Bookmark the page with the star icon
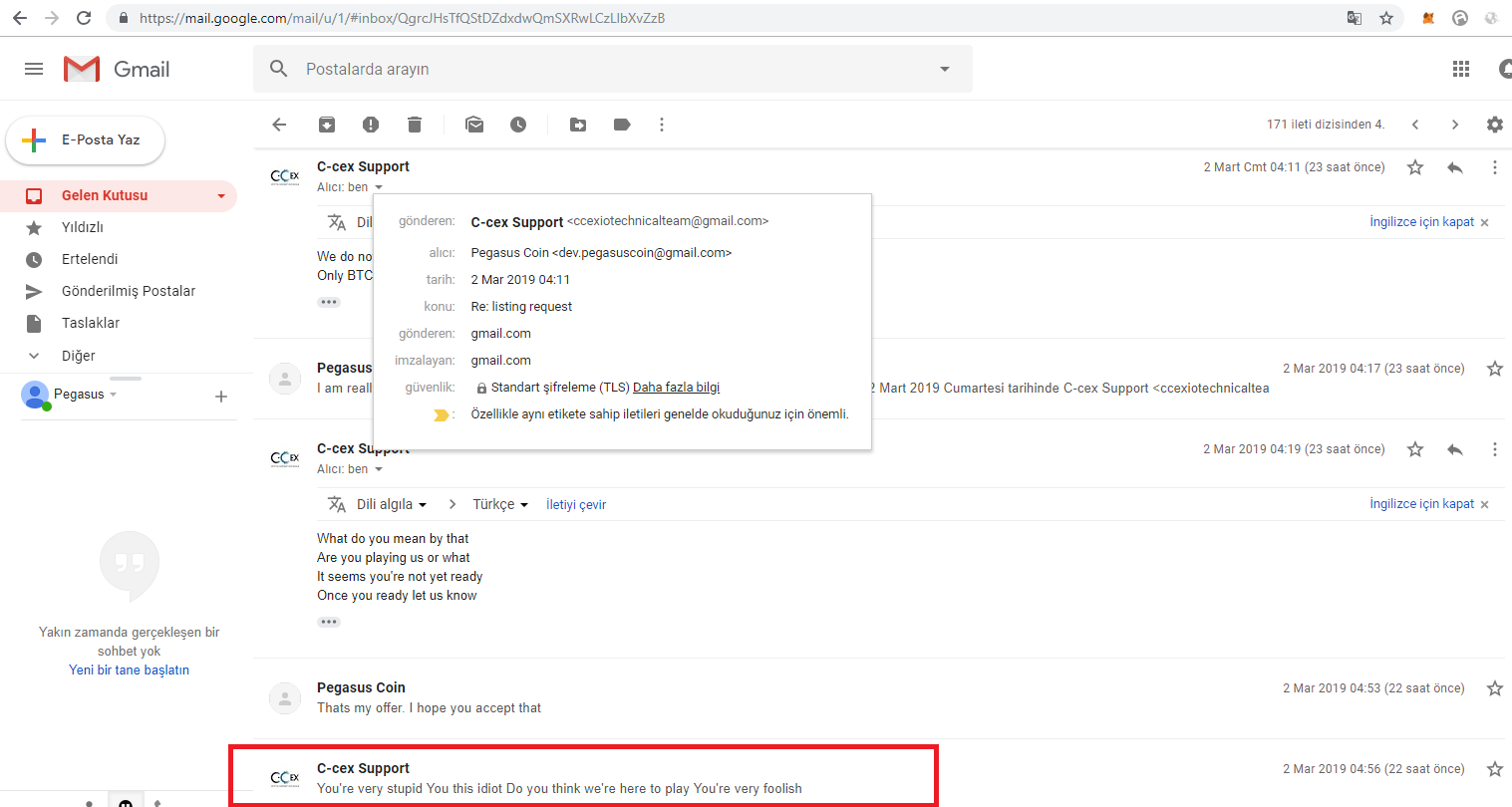 coord(1386,18)
